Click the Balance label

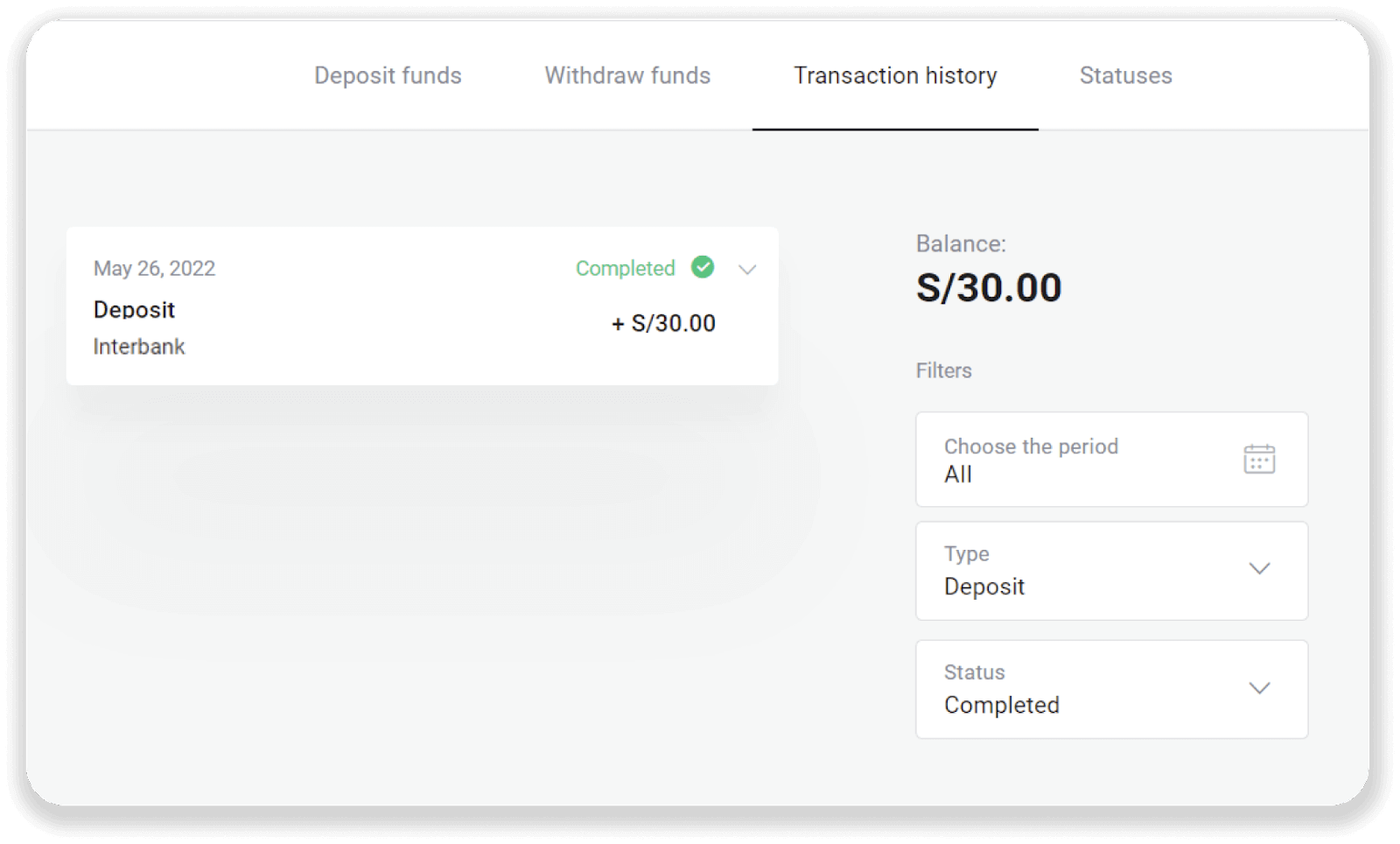click(961, 244)
